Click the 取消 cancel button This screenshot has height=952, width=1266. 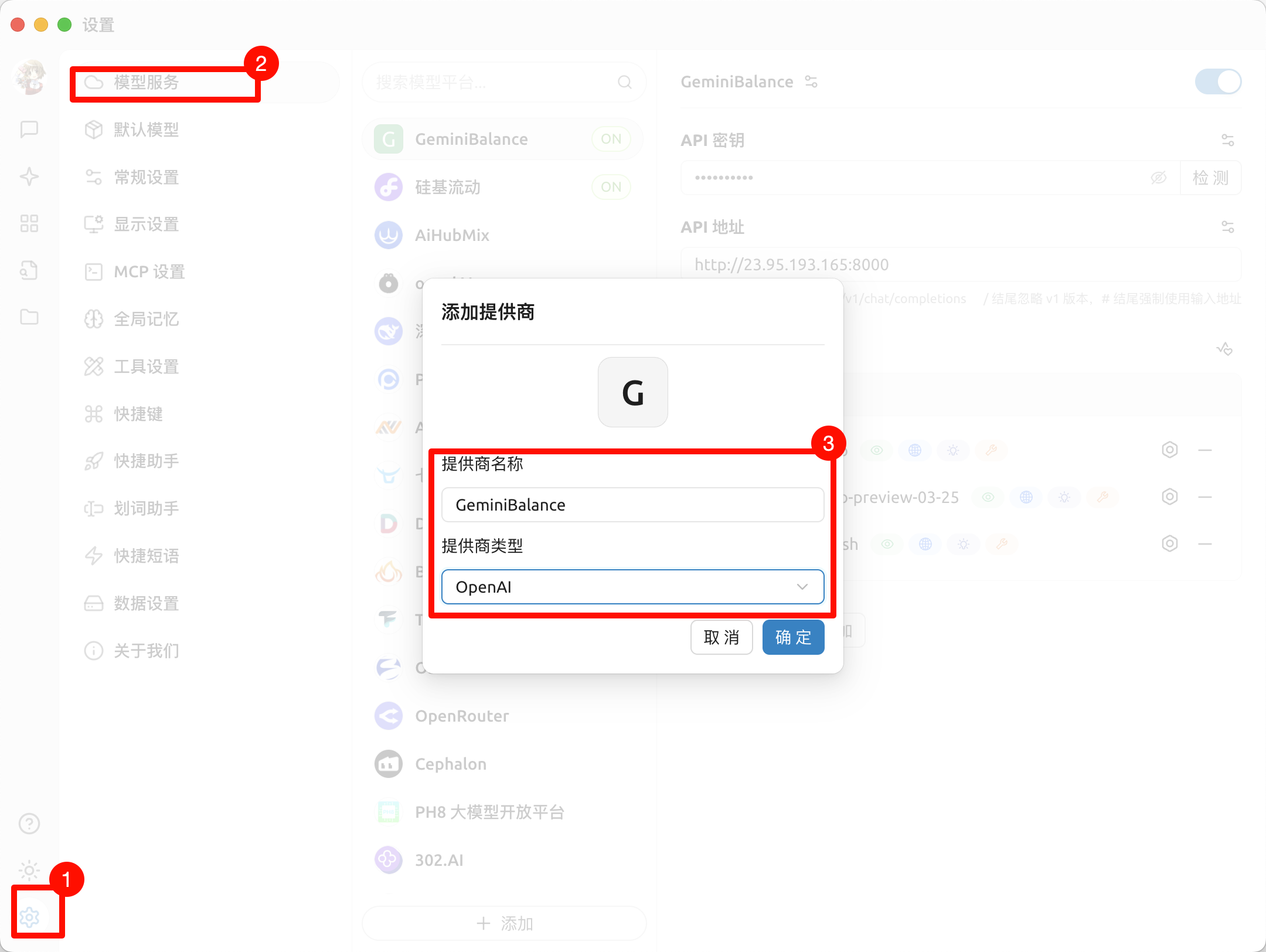pyautogui.click(x=721, y=637)
